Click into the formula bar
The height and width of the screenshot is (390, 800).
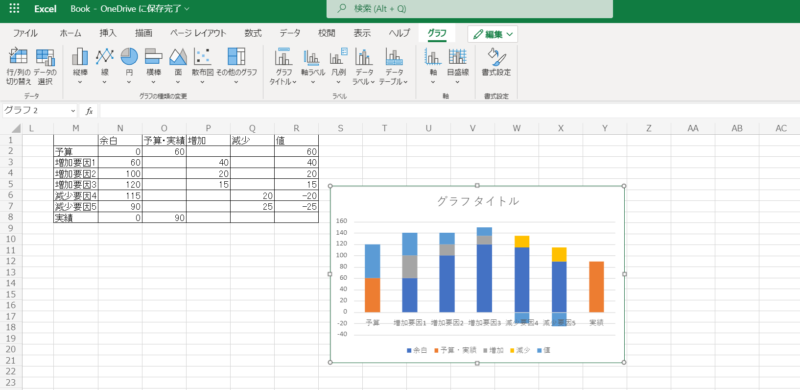point(449,111)
